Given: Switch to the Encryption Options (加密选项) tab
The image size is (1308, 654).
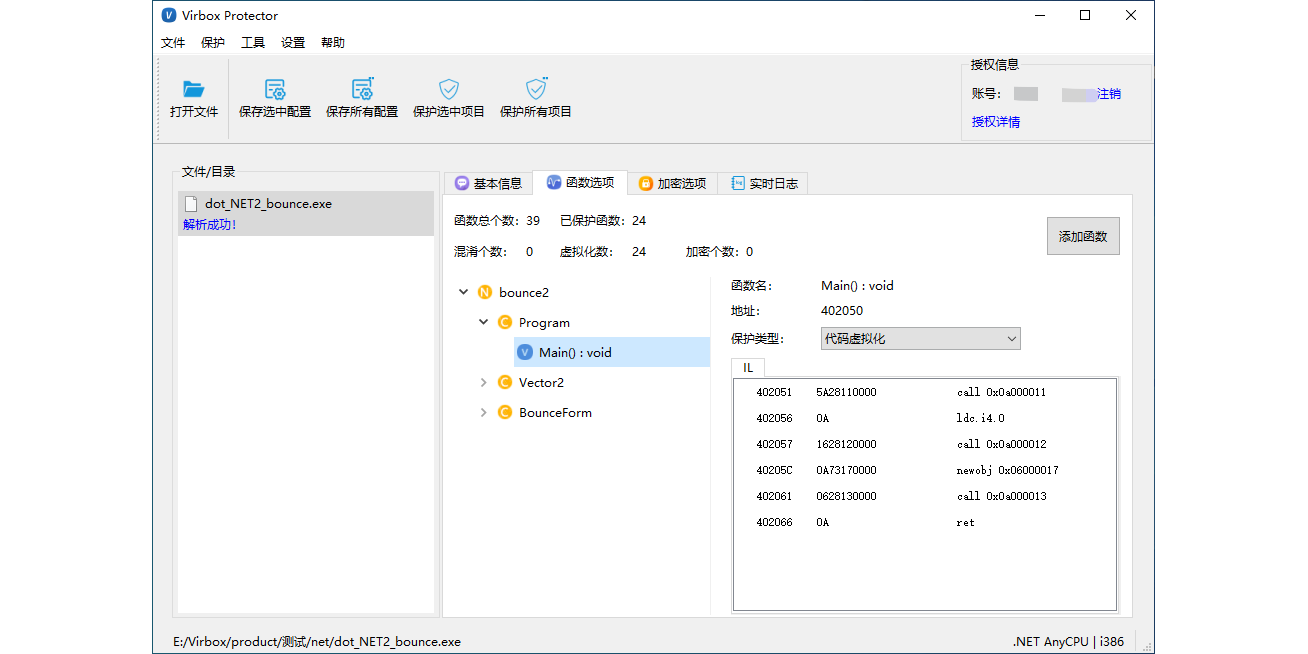Looking at the screenshot, I should point(672,183).
